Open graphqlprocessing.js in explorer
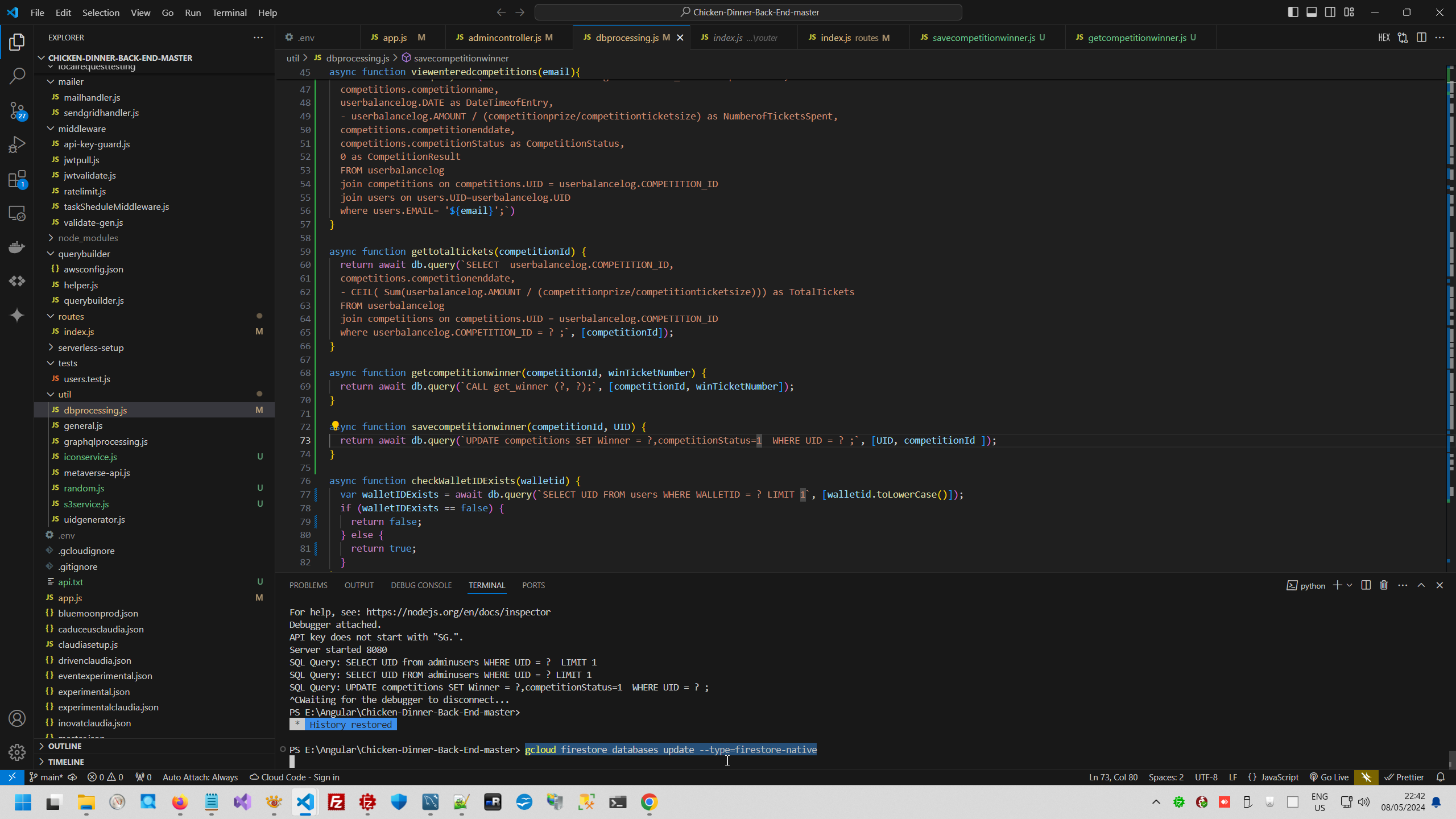 pos(106,441)
